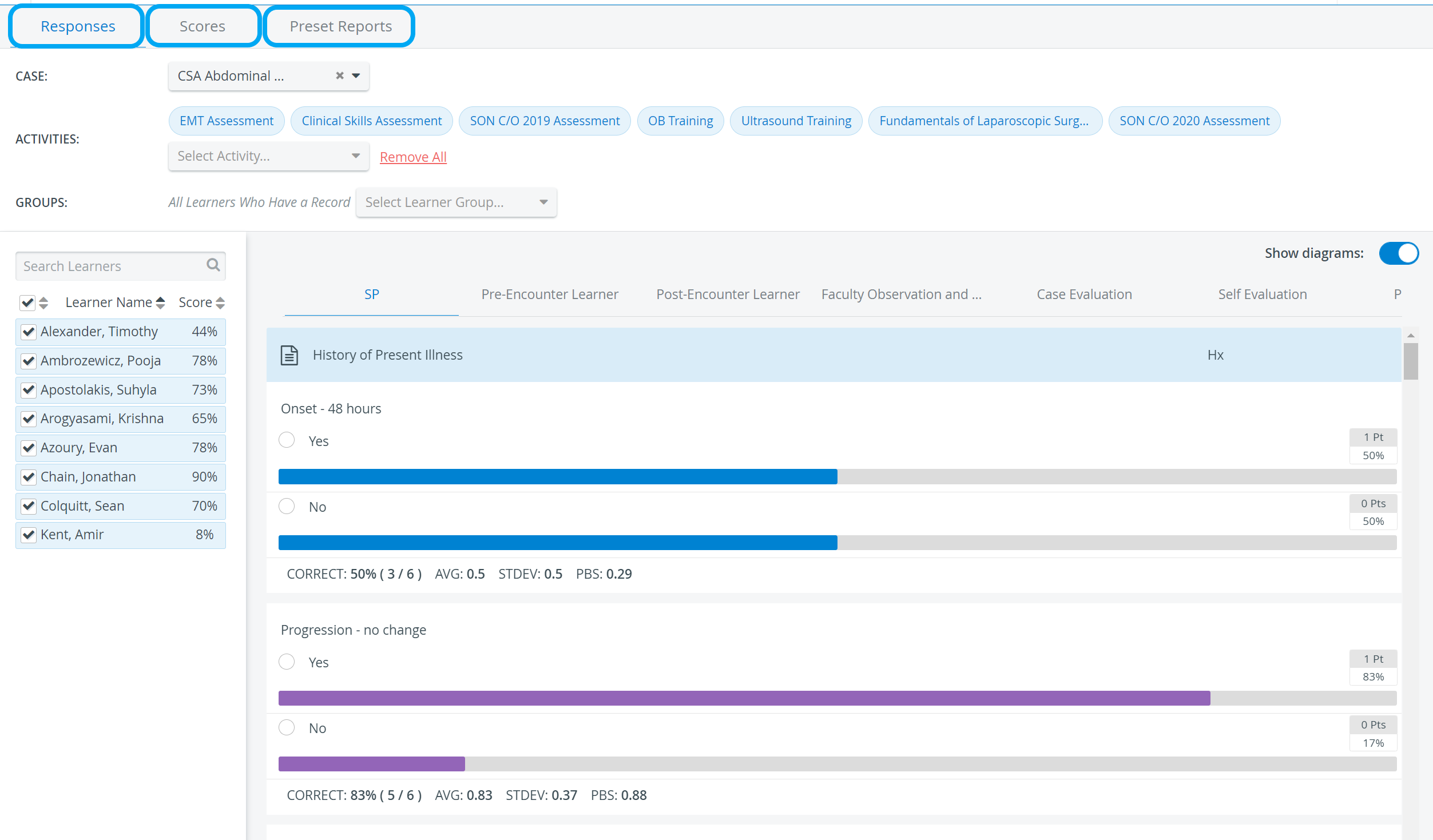
Task: Clear the CSA Abdominal case selection with the x
Action: click(340, 75)
